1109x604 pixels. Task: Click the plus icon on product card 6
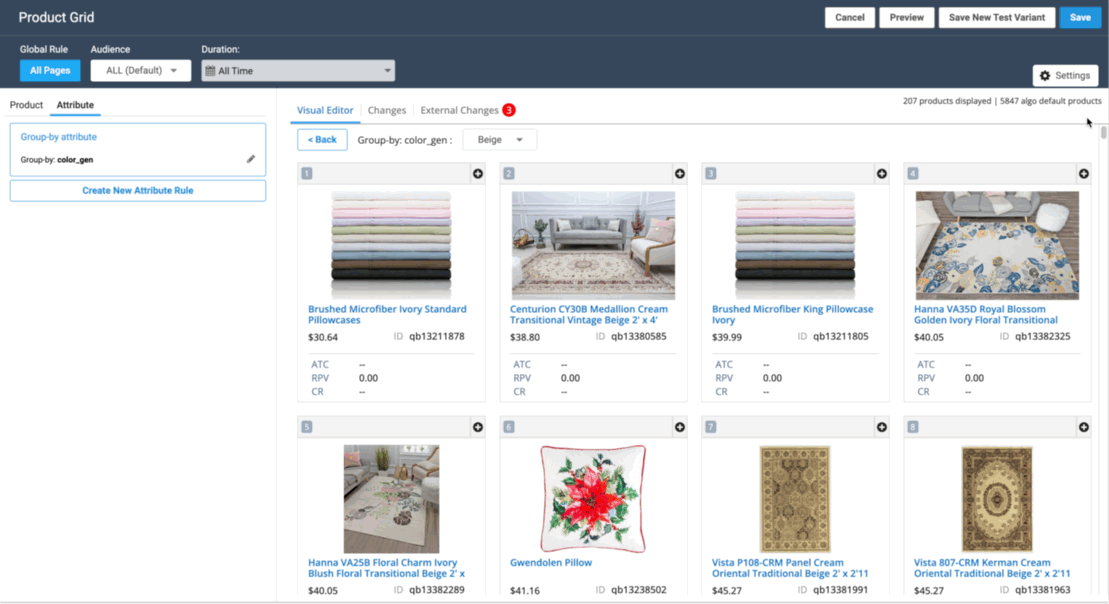click(x=680, y=426)
